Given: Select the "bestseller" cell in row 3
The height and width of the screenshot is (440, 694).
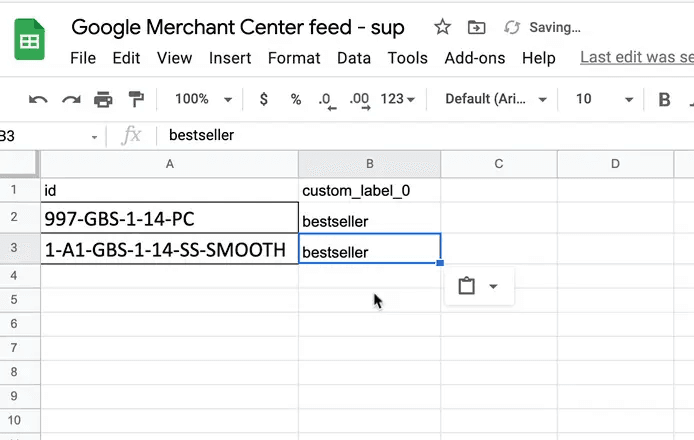Looking at the screenshot, I should coord(370,249).
